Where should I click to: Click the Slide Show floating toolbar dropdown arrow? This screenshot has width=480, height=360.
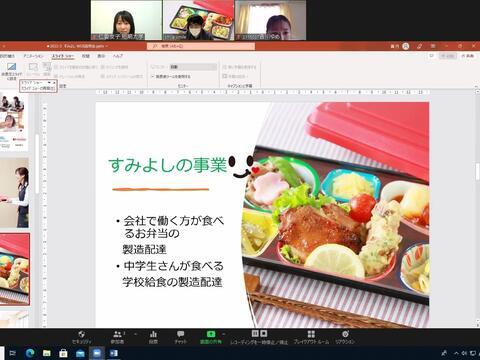[x=49, y=82]
